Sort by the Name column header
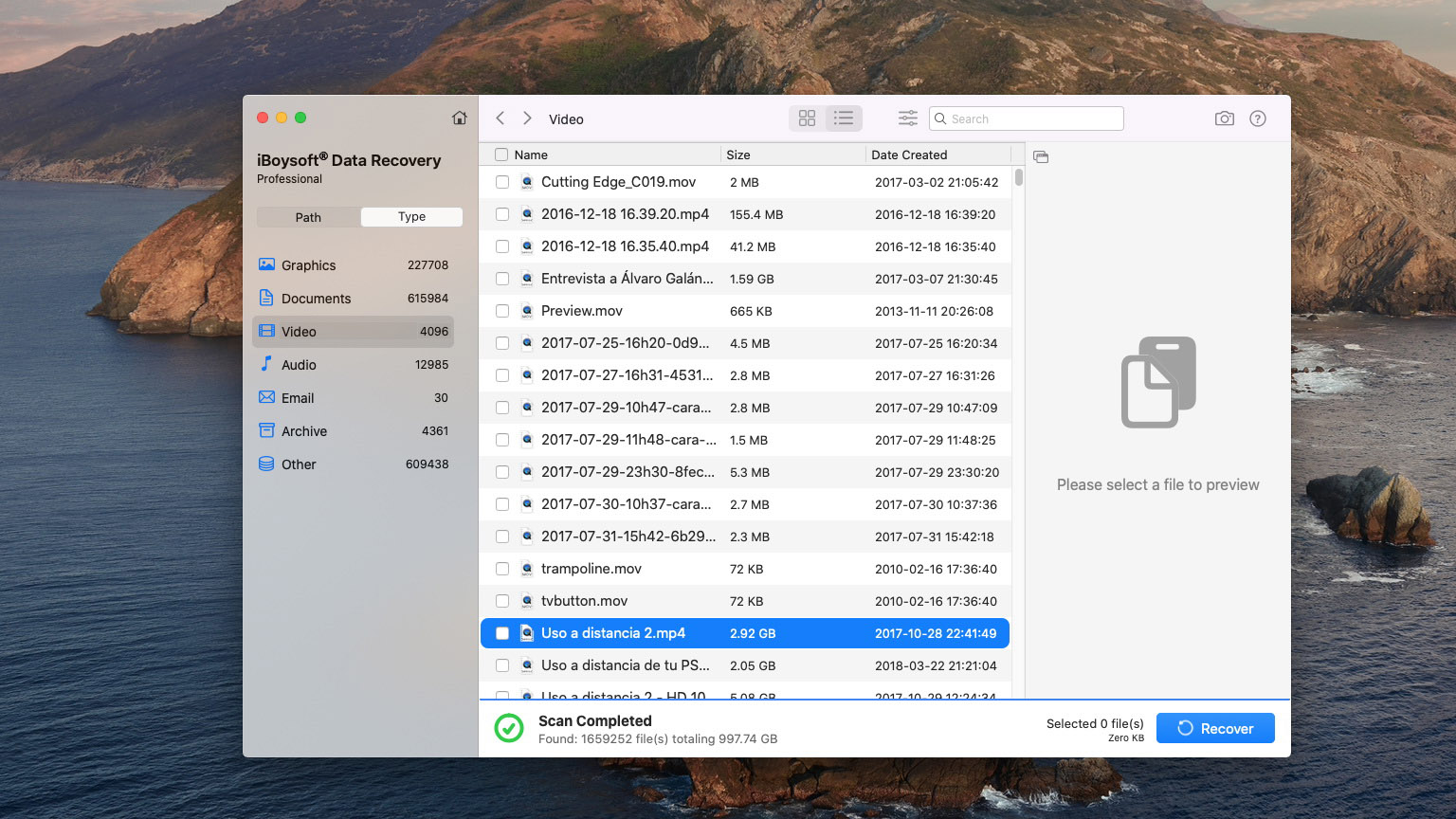The width and height of the screenshot is (1456, 819). point(531,155)
